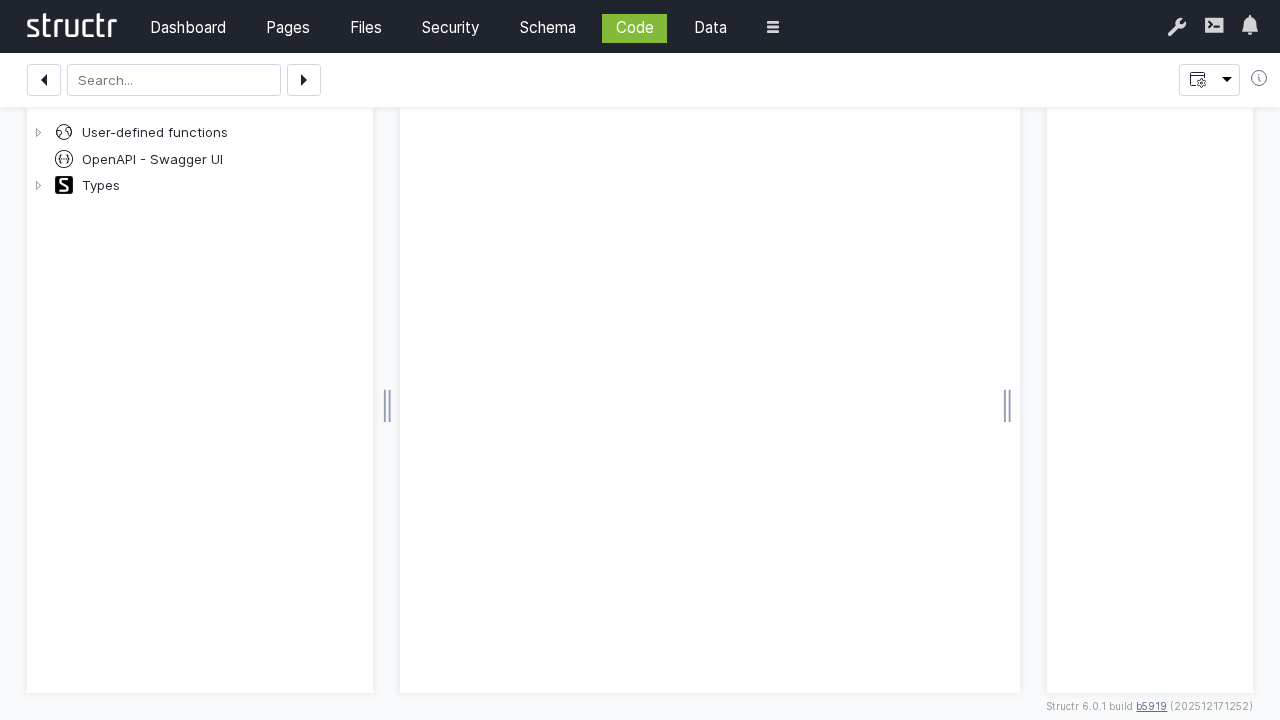Expand the User-defined functions node
This screenshot has height=720, width=1280.
39,132
